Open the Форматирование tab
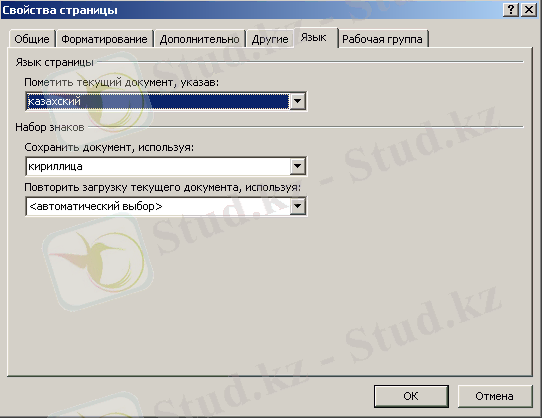This screenshot has width=542, height=418. coord(104,39)
